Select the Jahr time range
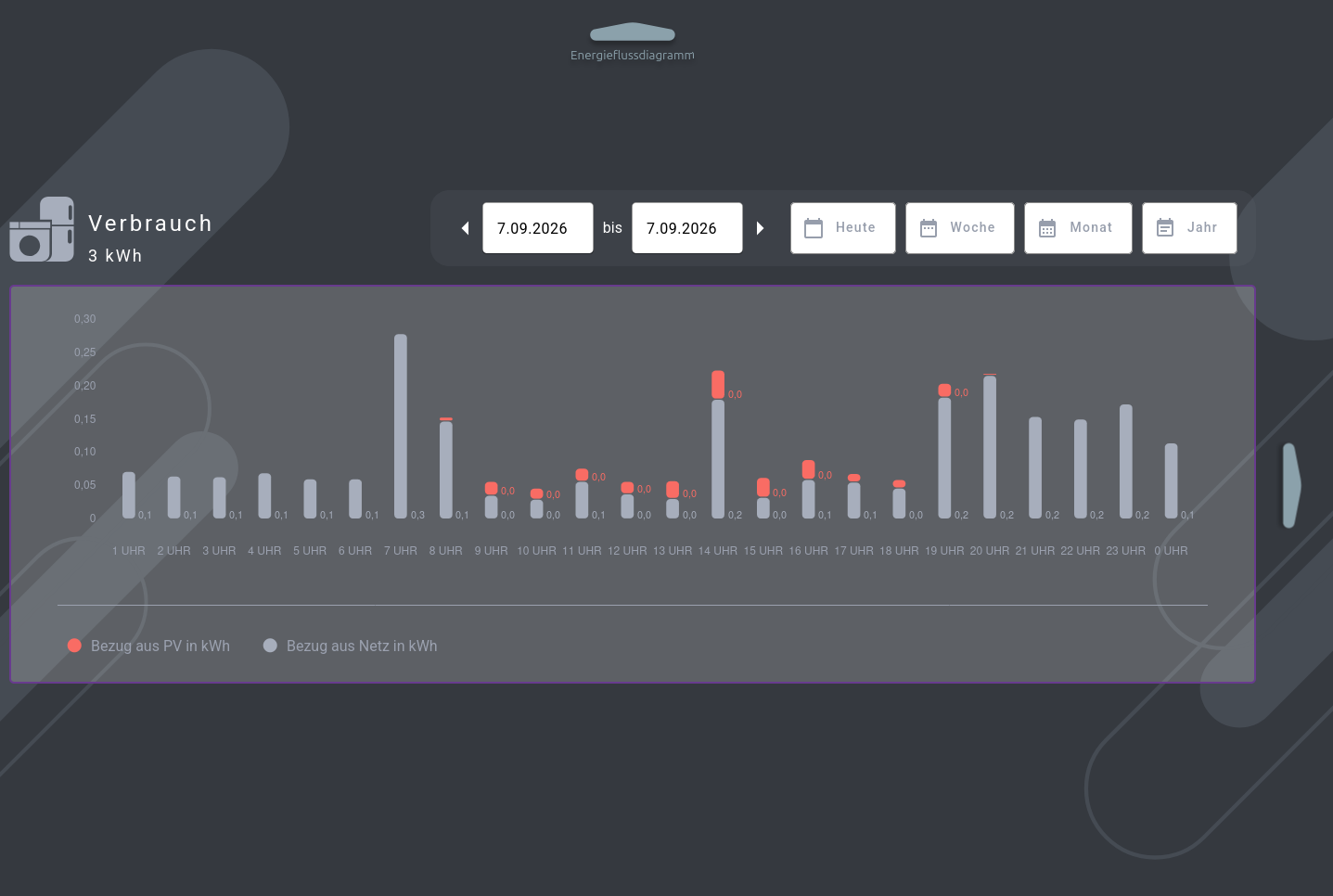The image size is (1333, 896). (1189, 228)
